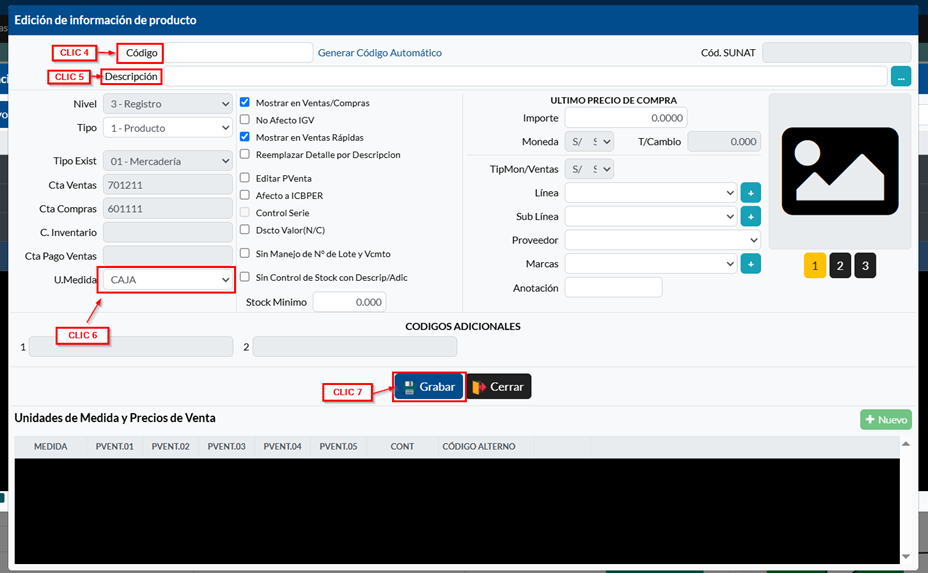This screenshot has width=928, height=573.
Task: Check the Editar PVenta option
Action: (245, 178)
